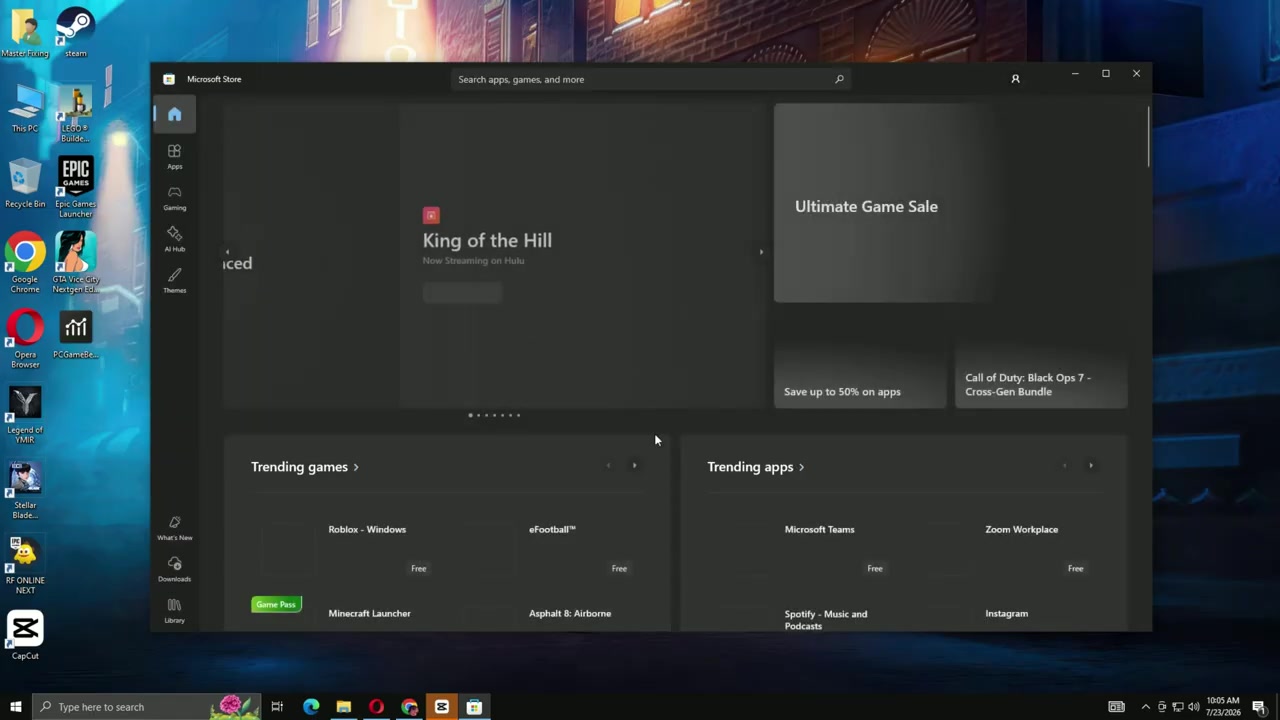Select the Epic Games Launcher desktop icon

75,187
